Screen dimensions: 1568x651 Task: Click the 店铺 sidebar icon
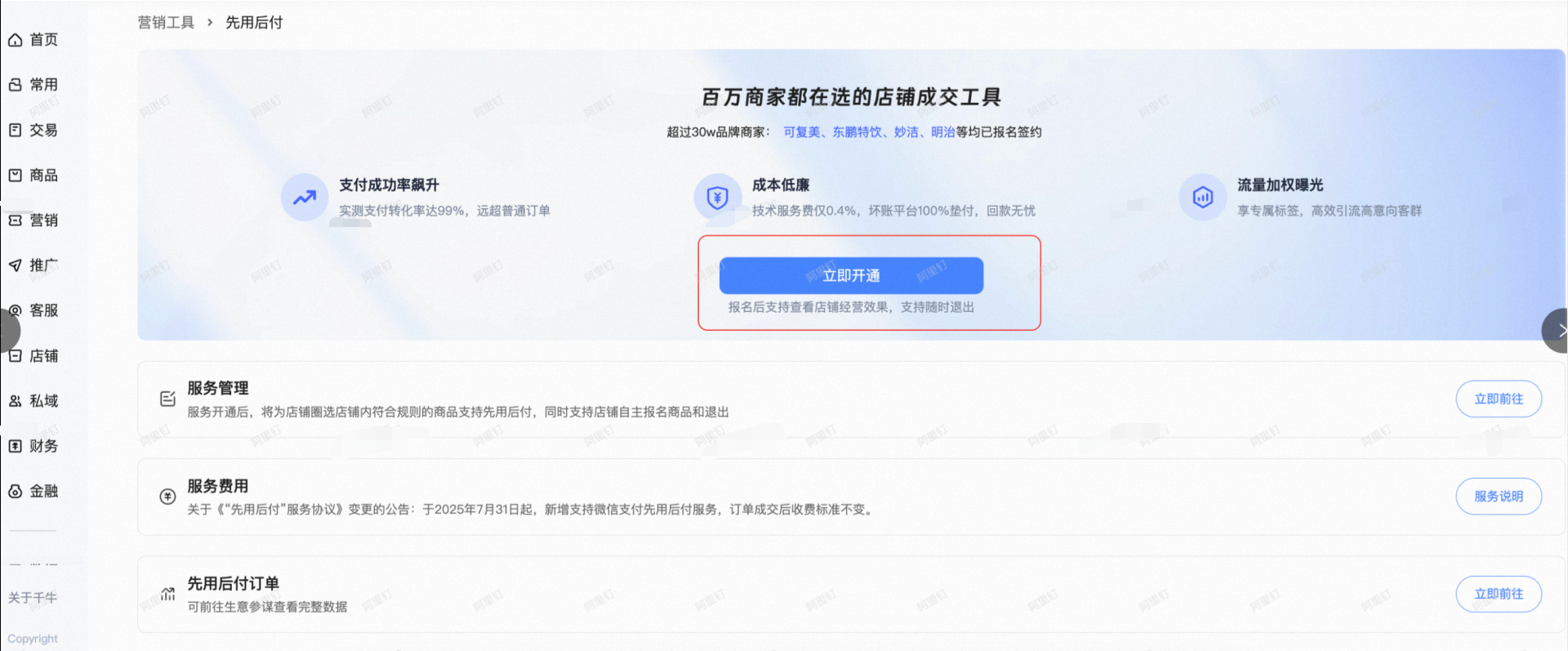(x=15, y=356)
